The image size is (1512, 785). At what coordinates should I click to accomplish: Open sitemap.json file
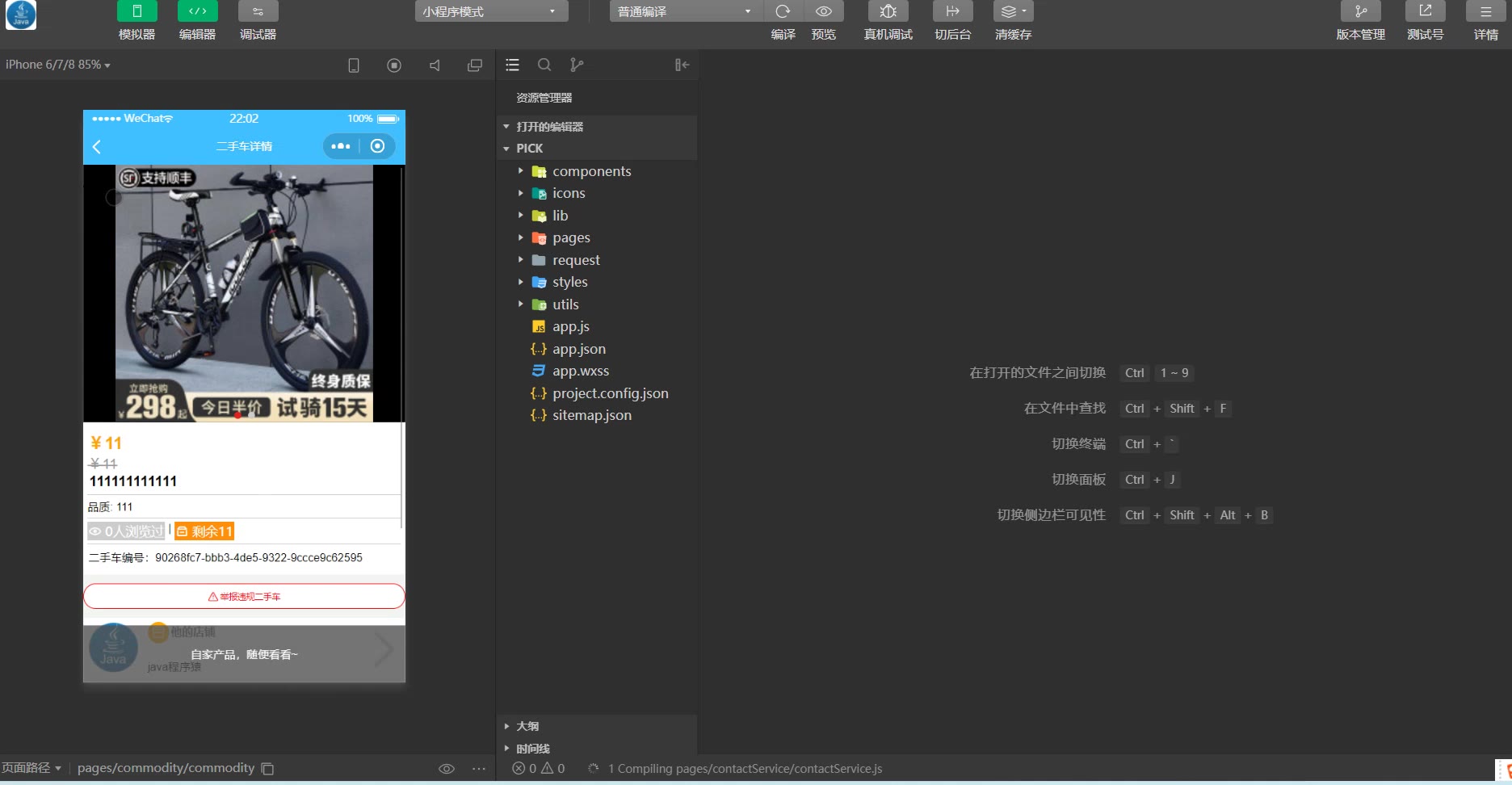click(x=597, y=415)
